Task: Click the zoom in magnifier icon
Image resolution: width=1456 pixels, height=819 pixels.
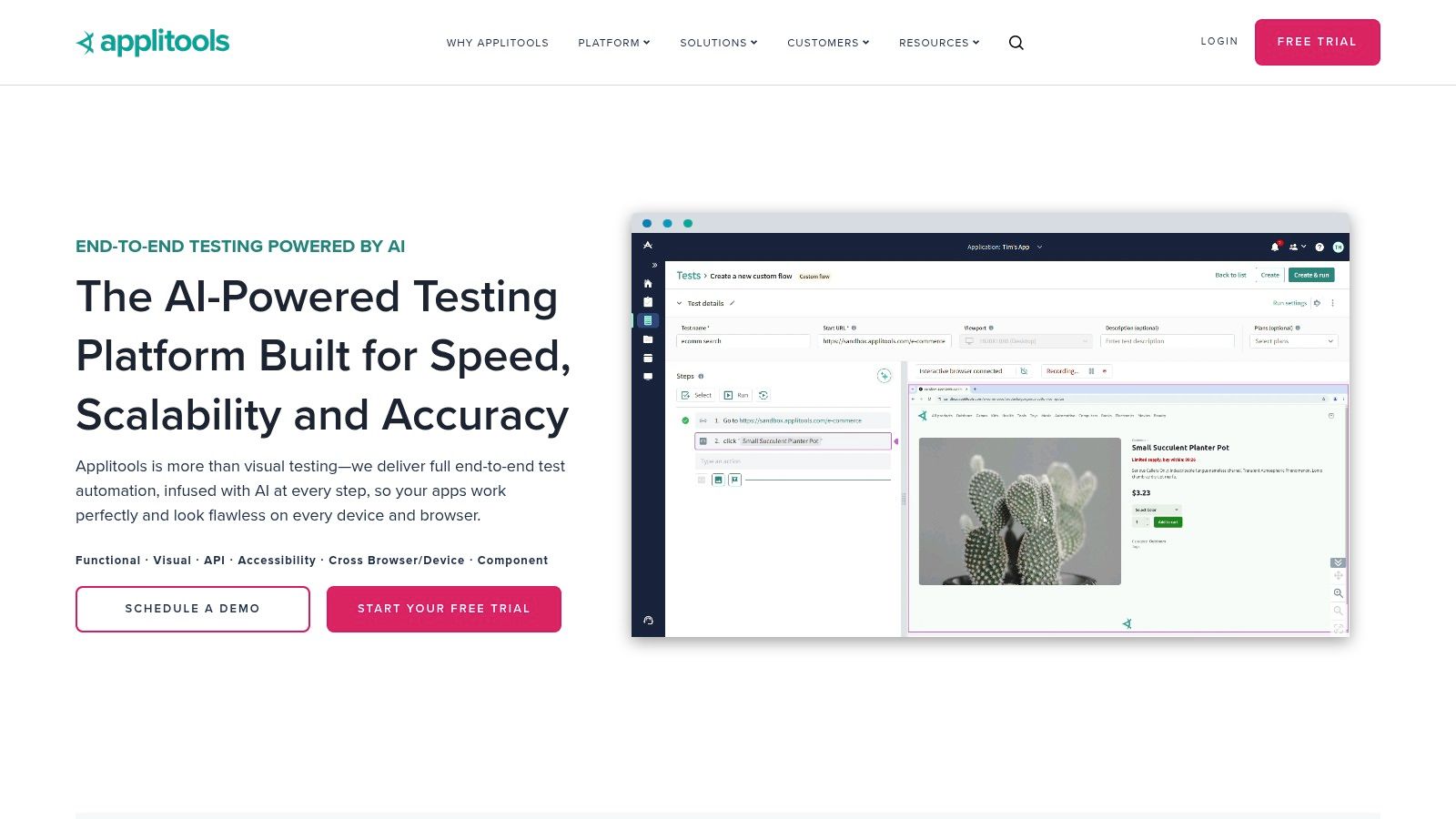Action: click(x=1338, y=593)
